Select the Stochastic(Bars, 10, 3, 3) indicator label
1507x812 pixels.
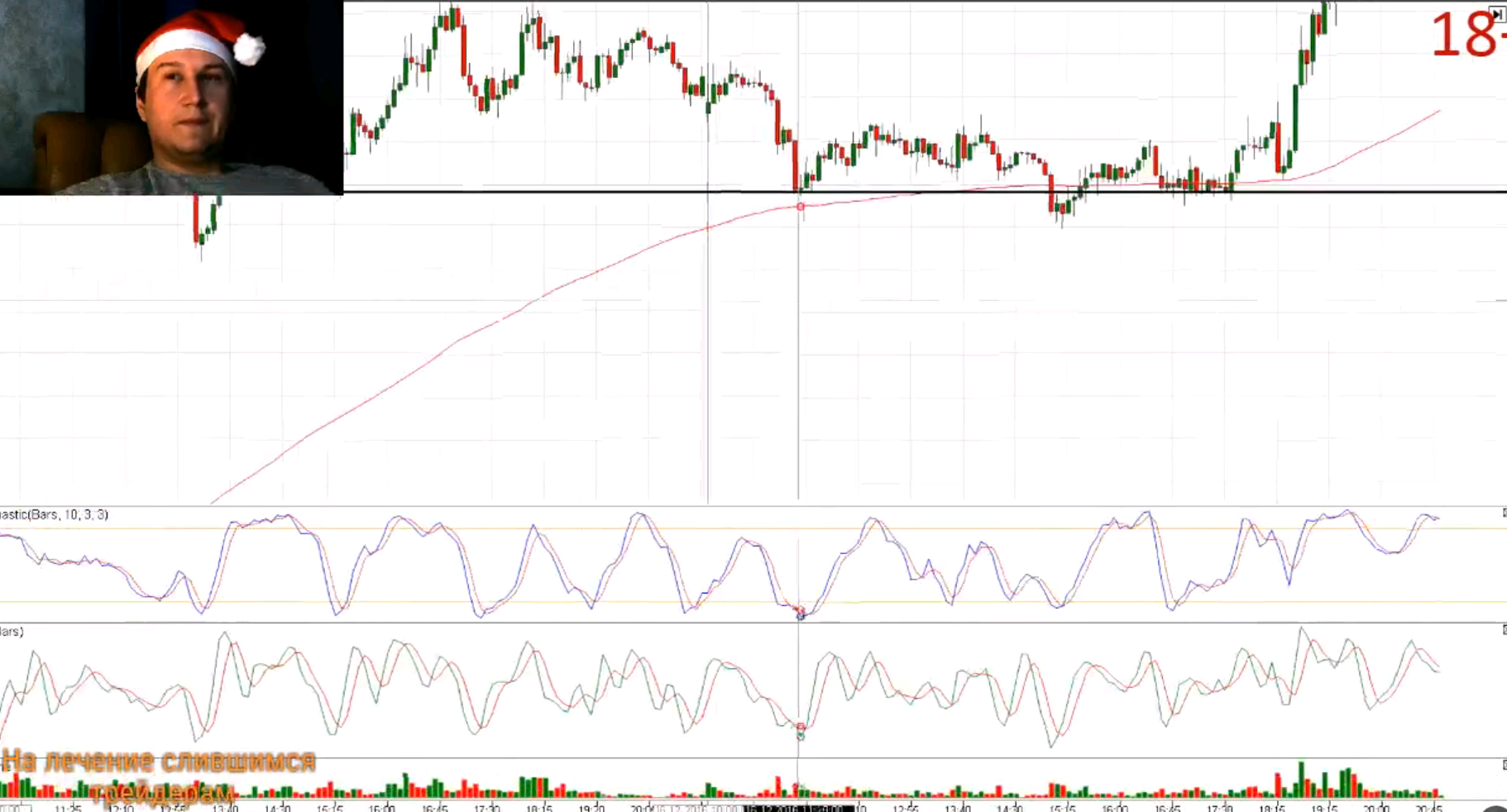(55, 514)
